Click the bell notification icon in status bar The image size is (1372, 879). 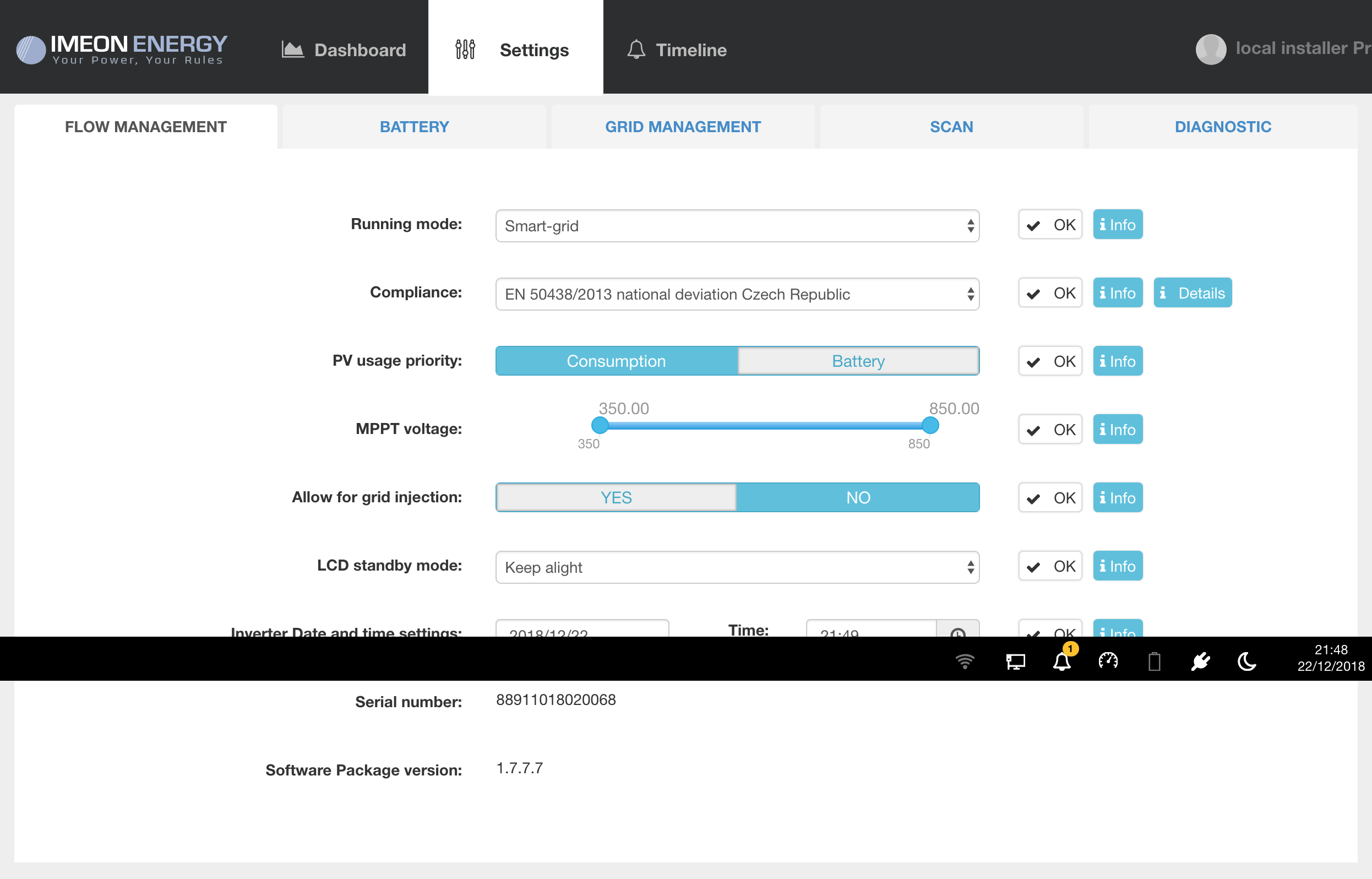point(1061,661)
